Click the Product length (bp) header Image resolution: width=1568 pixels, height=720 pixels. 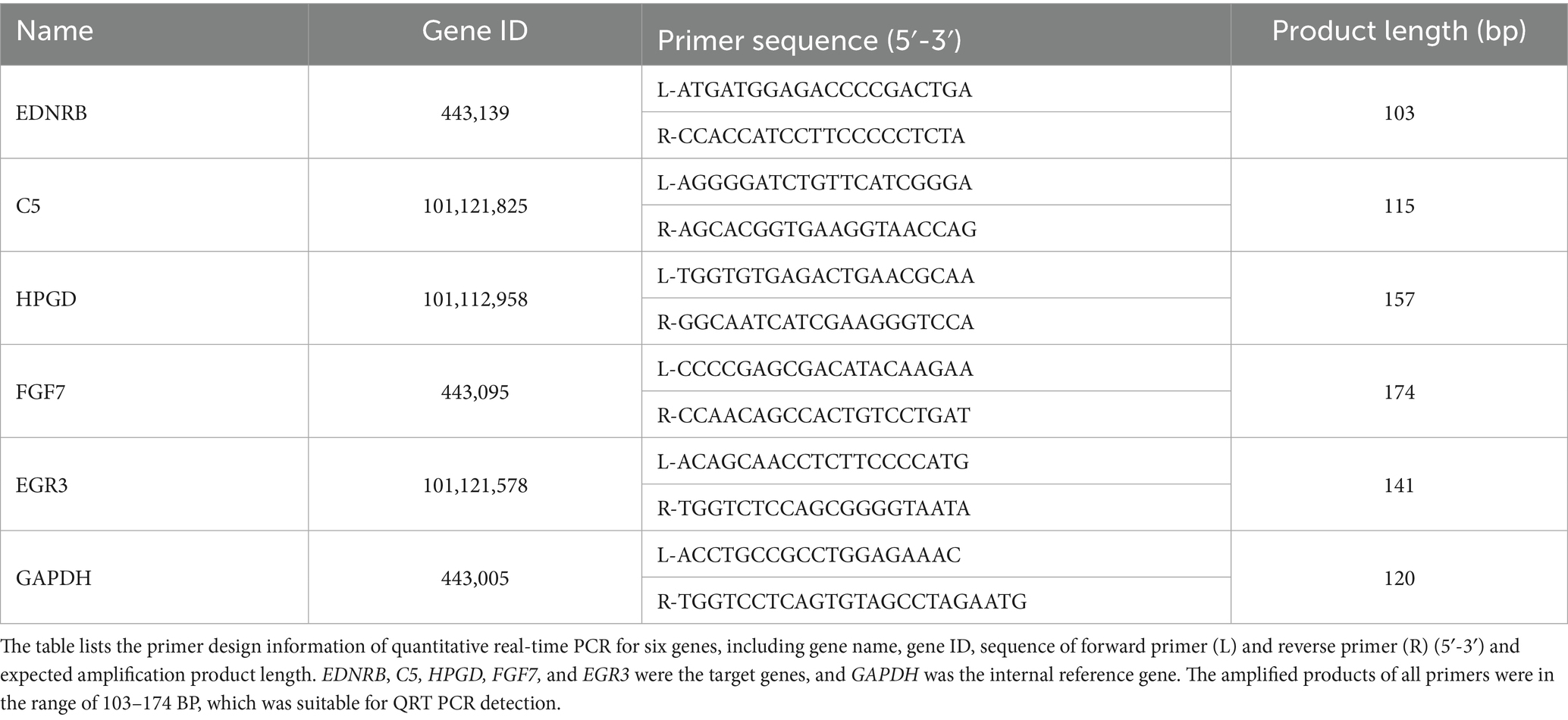(x=1398, y=31)
